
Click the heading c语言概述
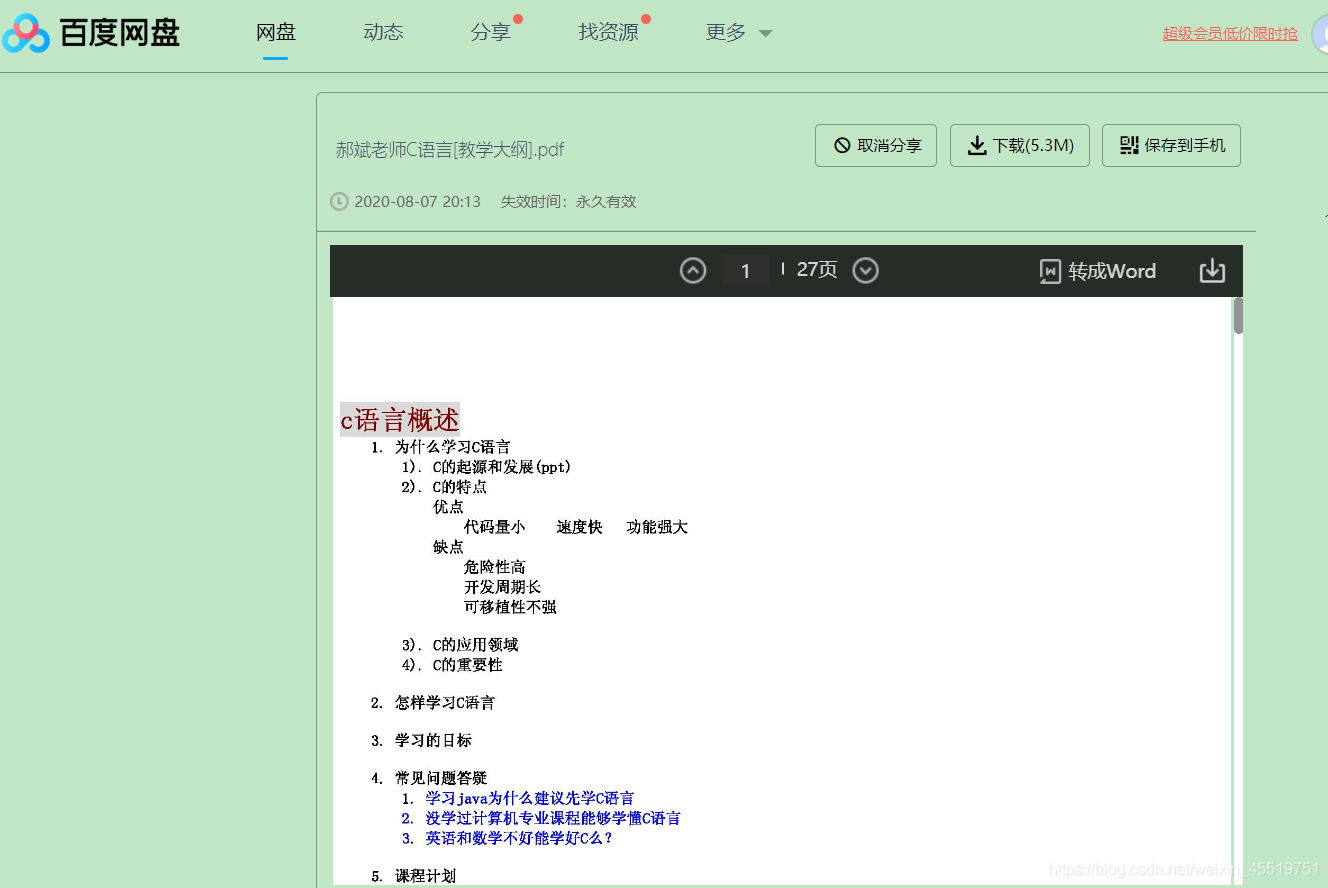[x=400, y=420]
